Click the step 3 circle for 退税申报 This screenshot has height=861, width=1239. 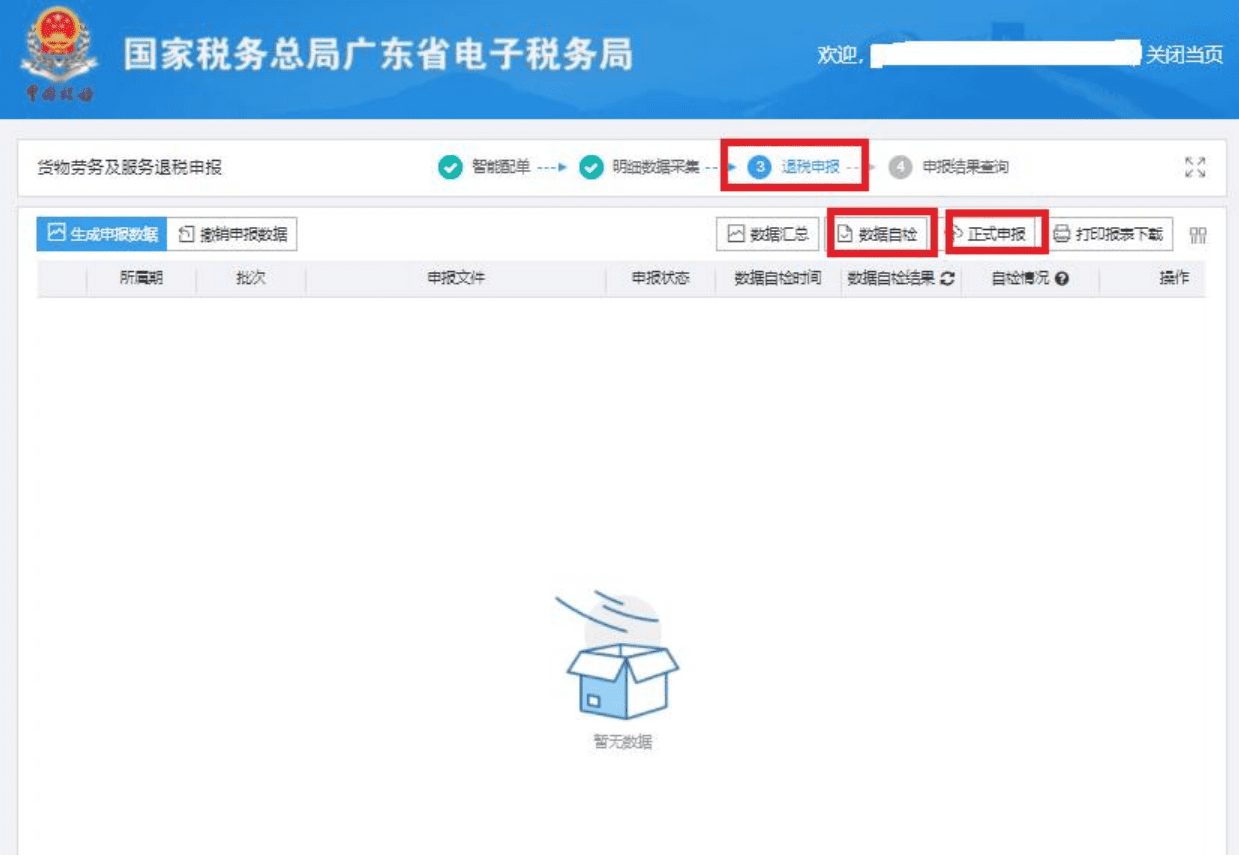pos(758,167)
